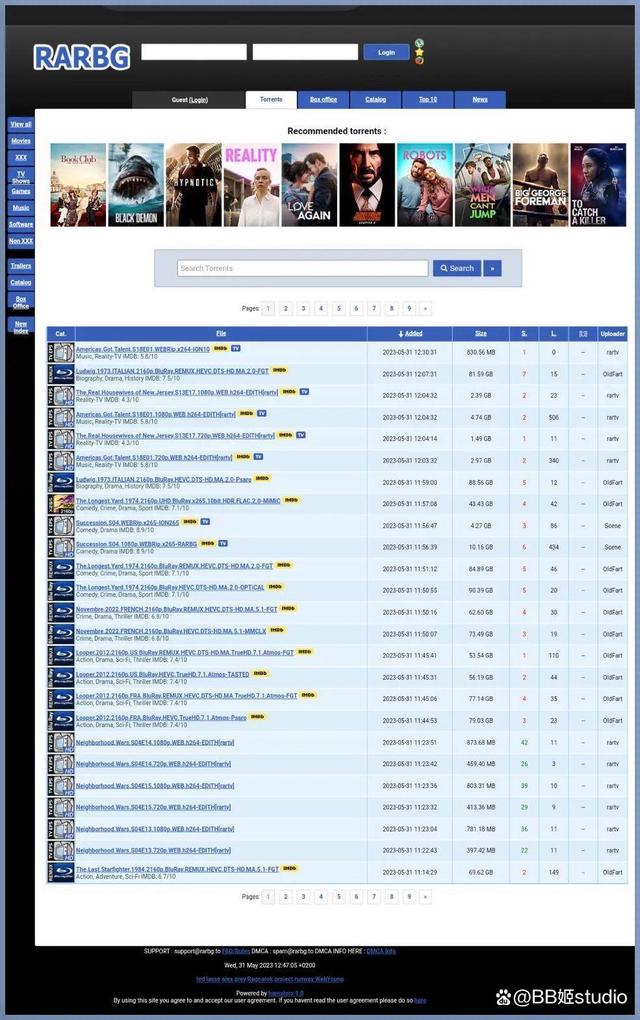
Task: Select Software in sidebar
Action: [x=21, y=224]
